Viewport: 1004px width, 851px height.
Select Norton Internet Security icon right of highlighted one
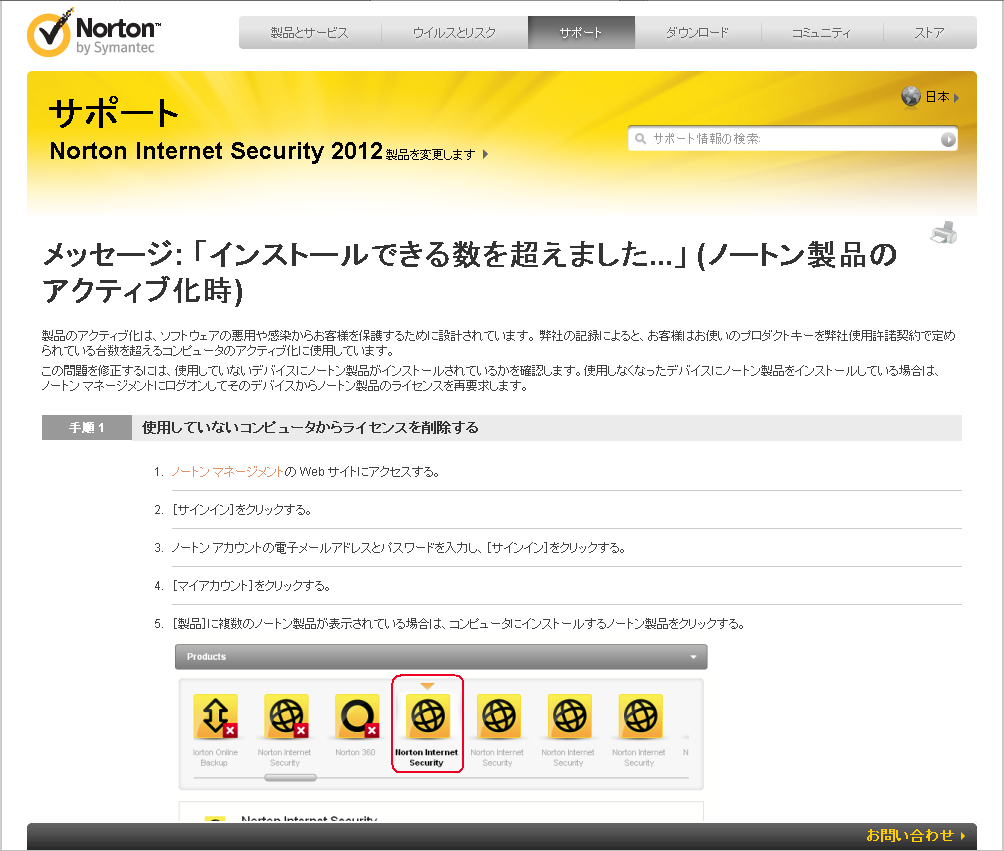tap(498, 715)
